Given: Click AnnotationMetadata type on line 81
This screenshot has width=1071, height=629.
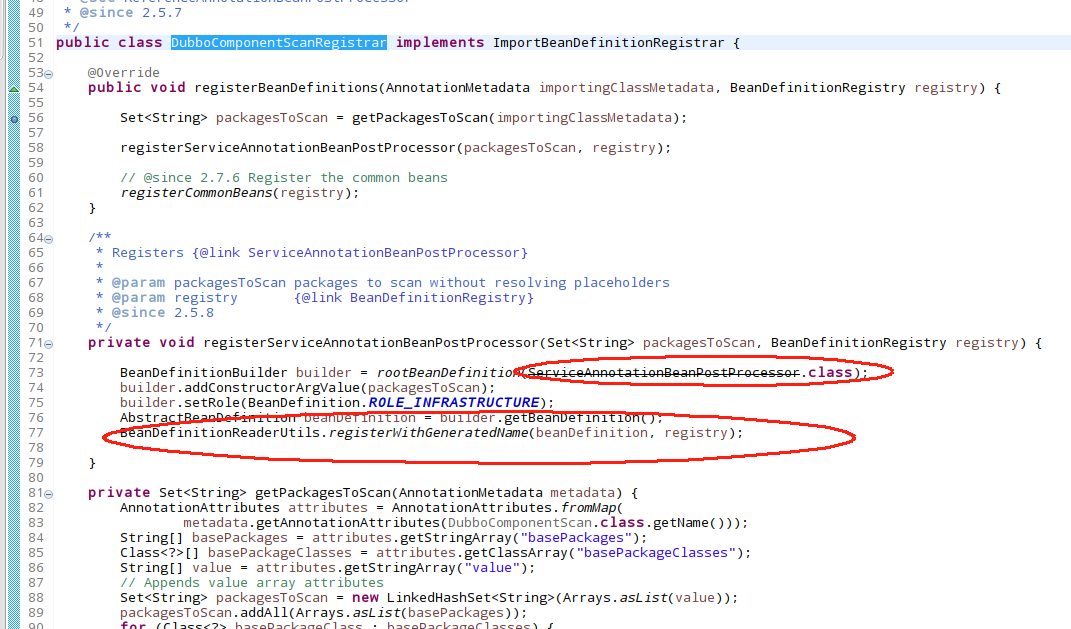Looking at the screenshot, I should [471, 493].
